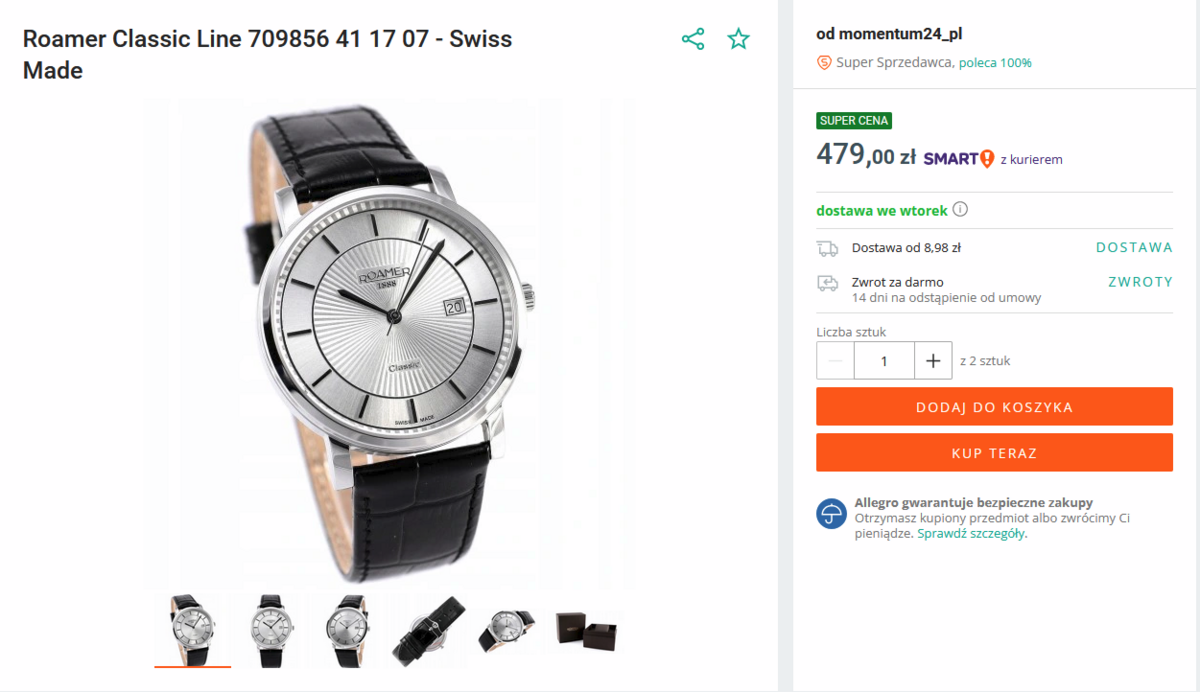Click the free returns truck icon
The height and width of the screenshot is (692, 1200).
pyautogui.click(x=827, y=283)
